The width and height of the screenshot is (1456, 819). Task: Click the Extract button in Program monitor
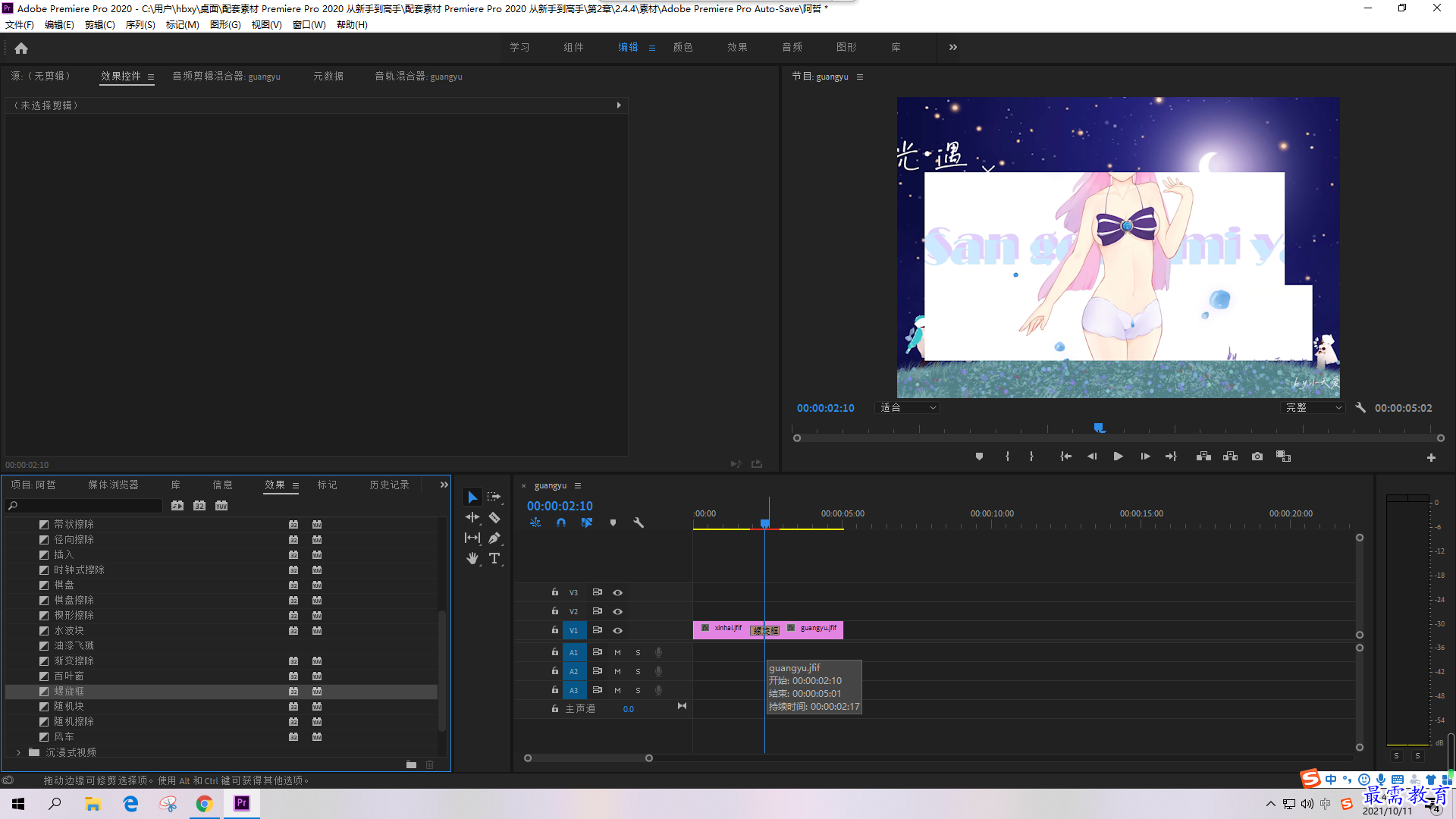pyautogui.click(x=1230, y=457)
